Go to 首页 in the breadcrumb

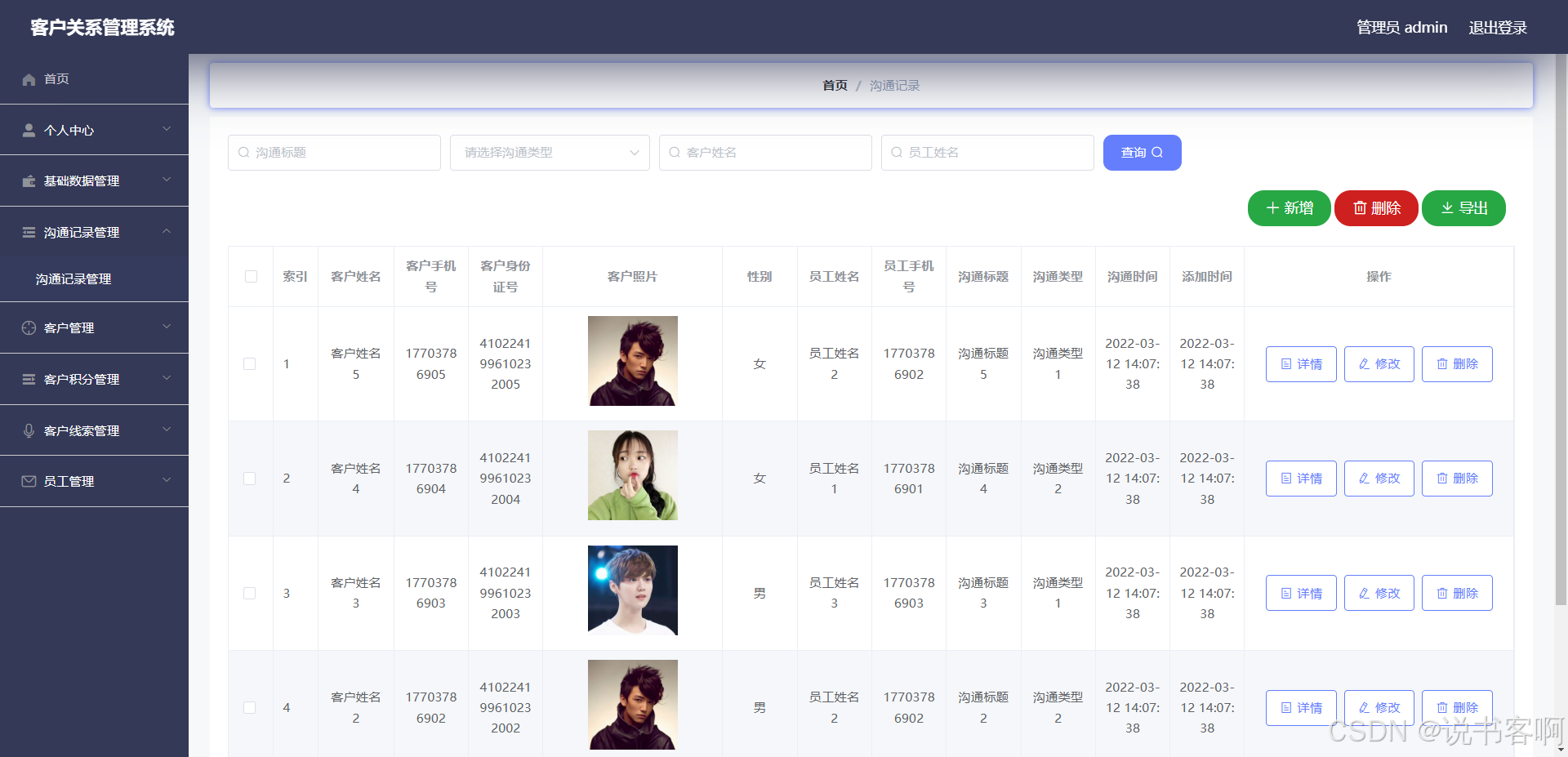pyautogui.click(x=835, y=86)
